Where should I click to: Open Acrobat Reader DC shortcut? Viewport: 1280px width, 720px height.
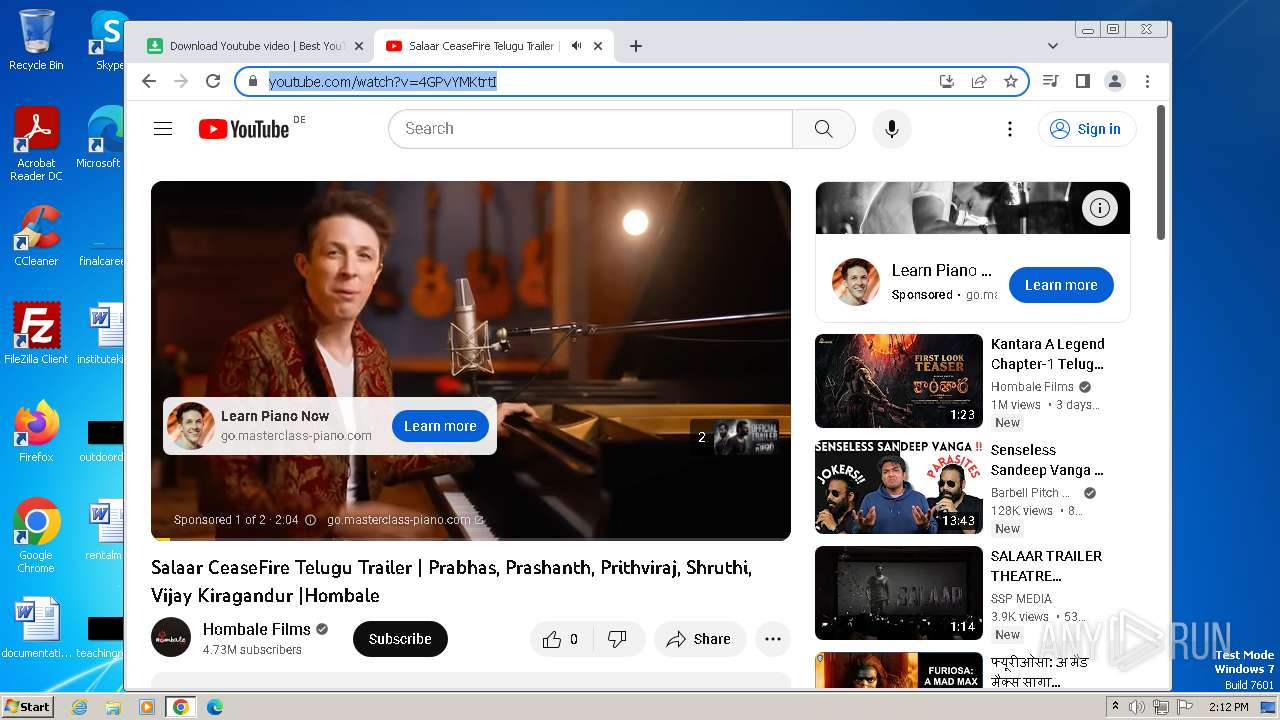[x=36, y=145]
